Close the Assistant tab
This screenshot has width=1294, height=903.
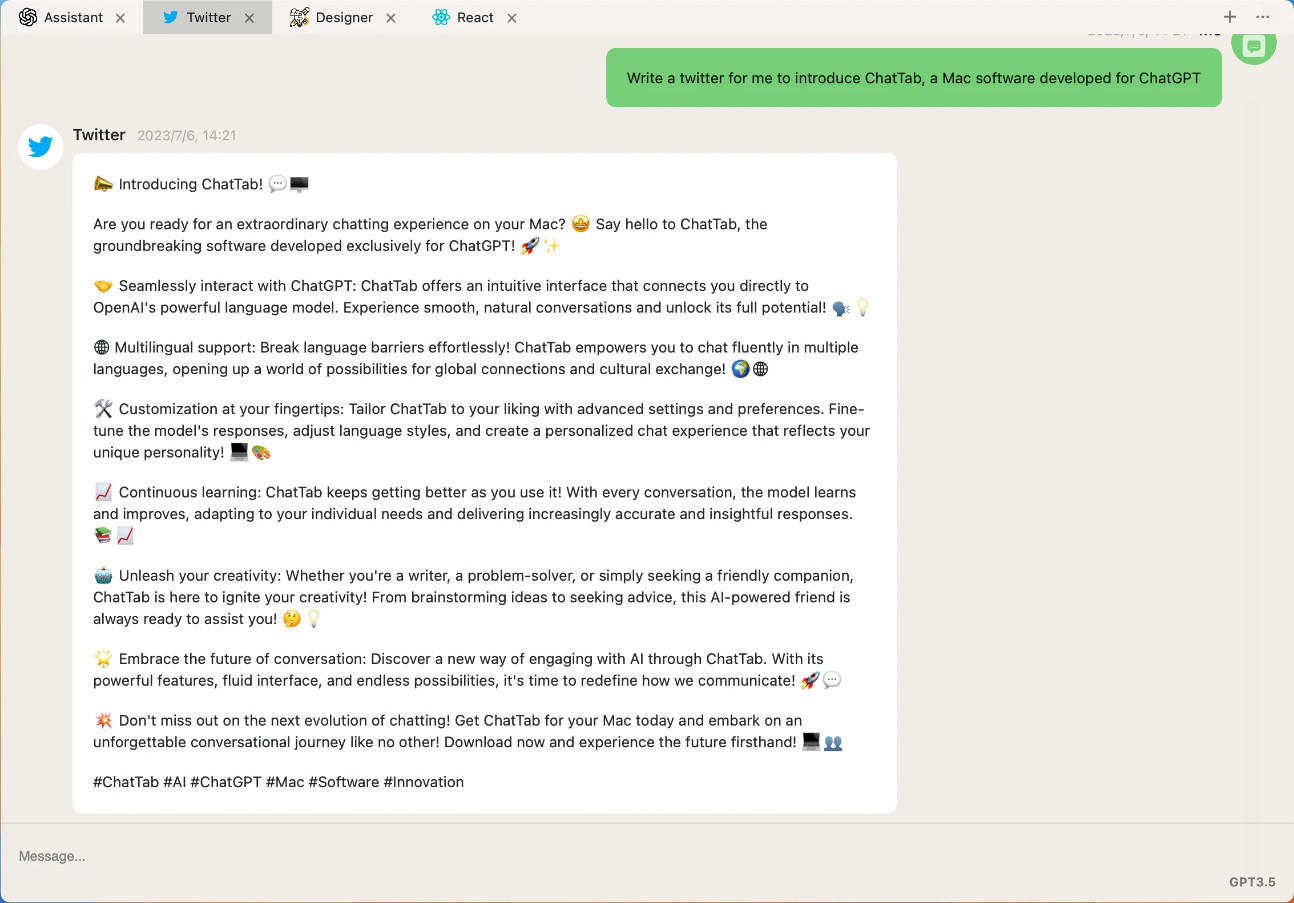point(121,18)
